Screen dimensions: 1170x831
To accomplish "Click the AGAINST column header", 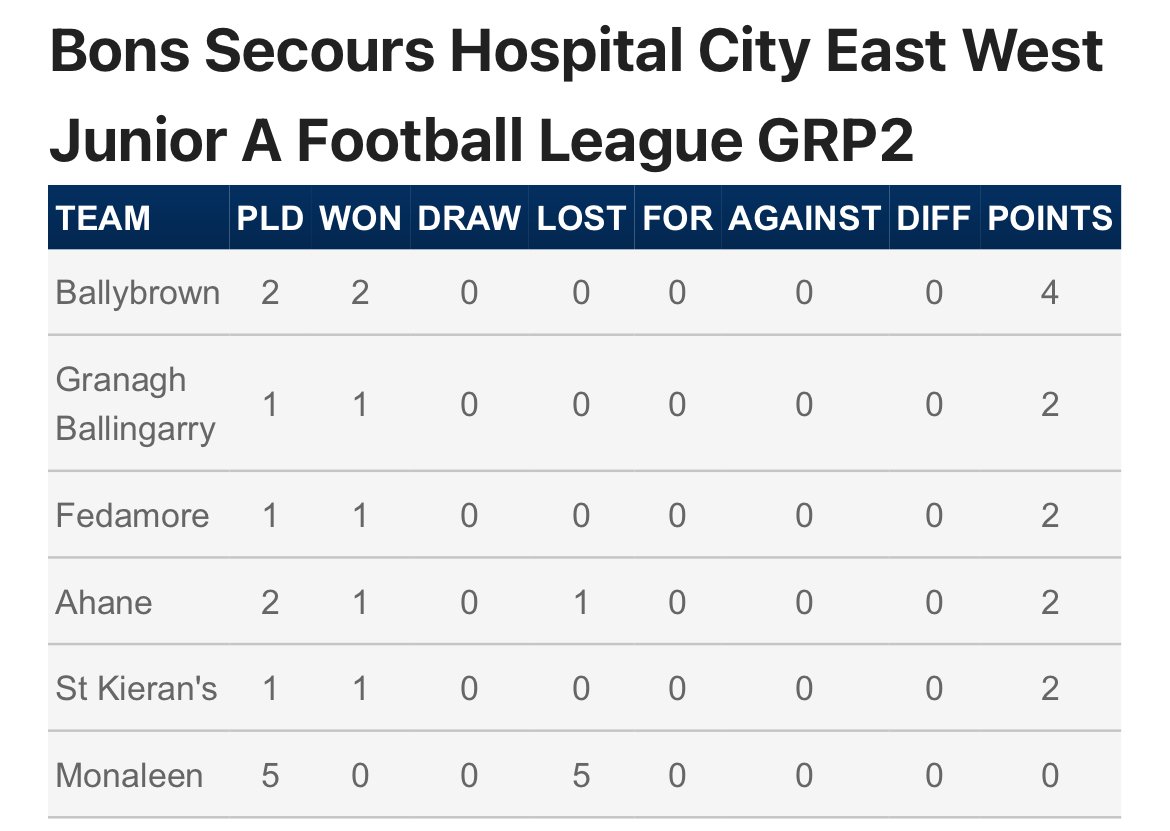I will click(x=804, y=219).
